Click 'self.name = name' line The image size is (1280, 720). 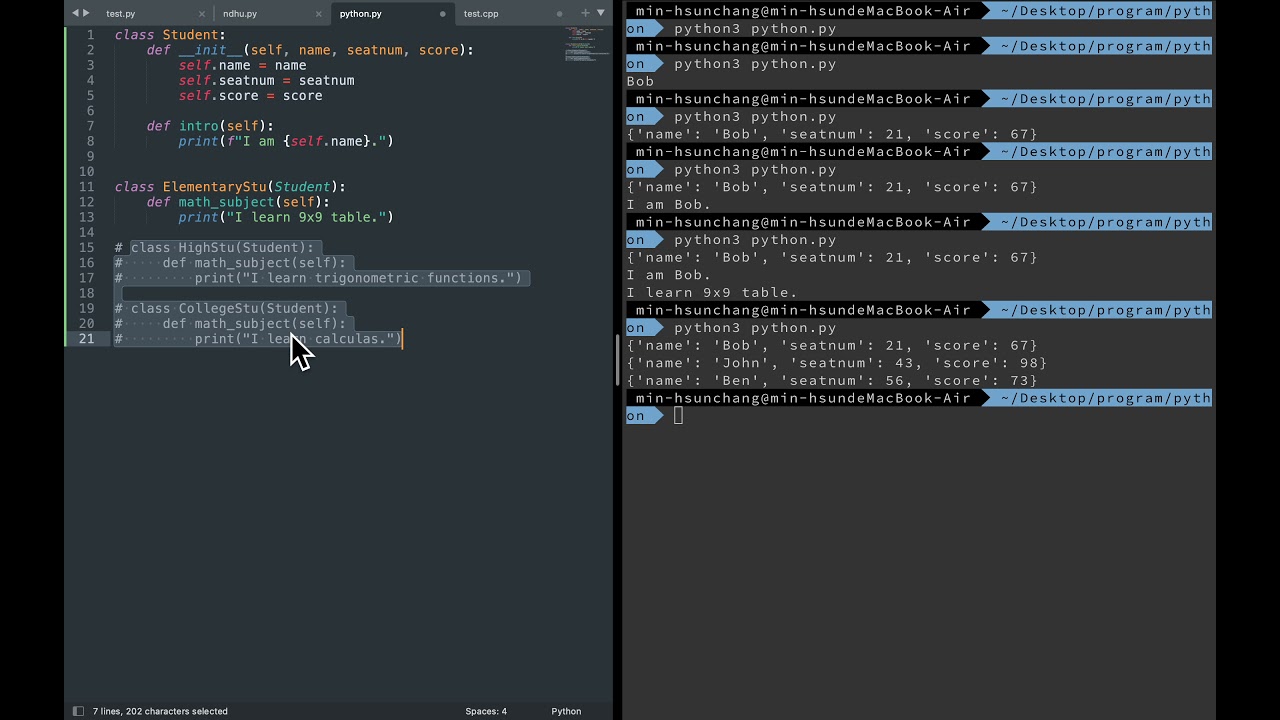click(x=243, y=65)
